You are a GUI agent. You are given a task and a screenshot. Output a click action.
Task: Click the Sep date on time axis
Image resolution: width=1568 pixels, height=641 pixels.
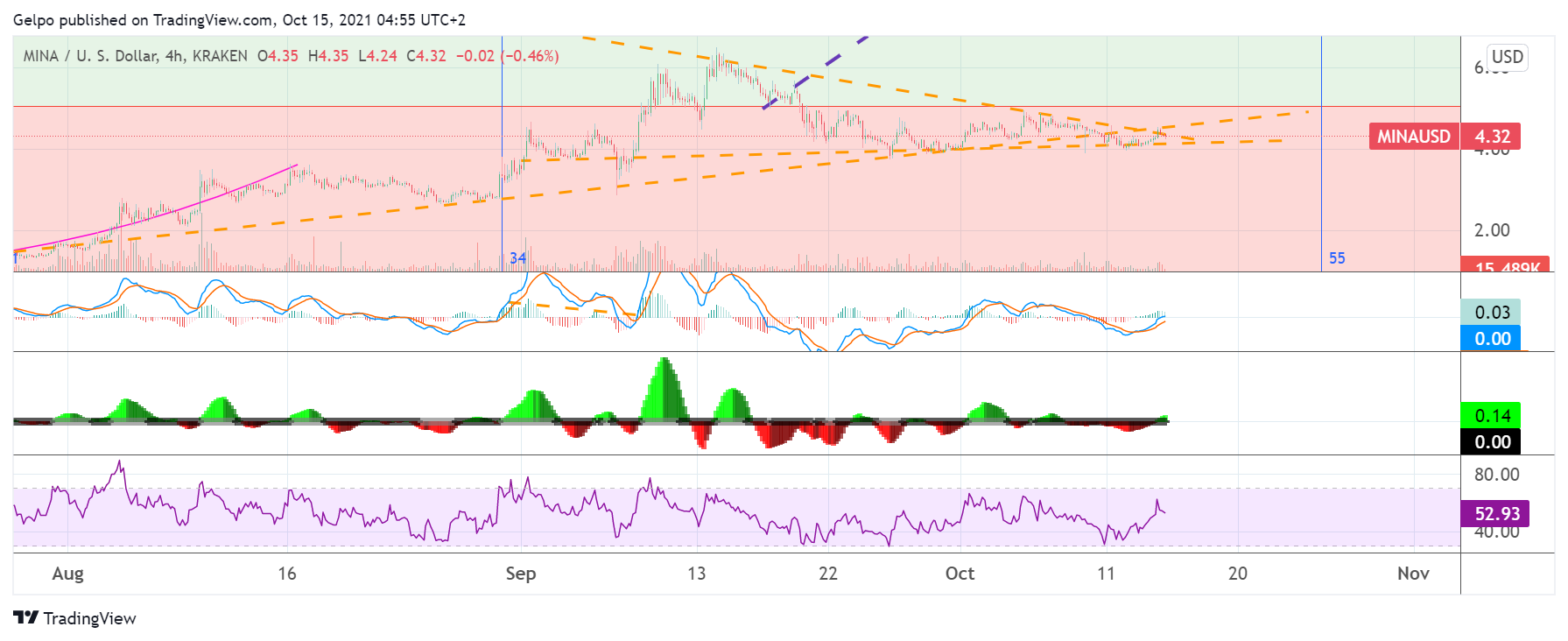pos(521,574)
